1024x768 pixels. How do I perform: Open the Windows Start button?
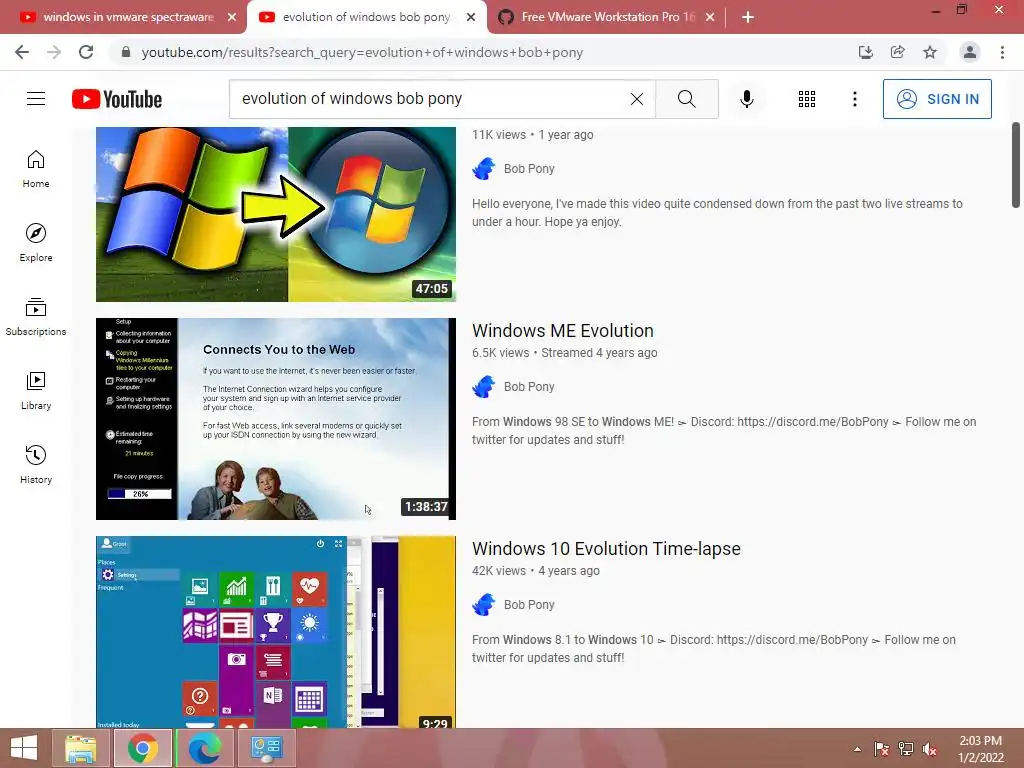[x=24, y=748]
